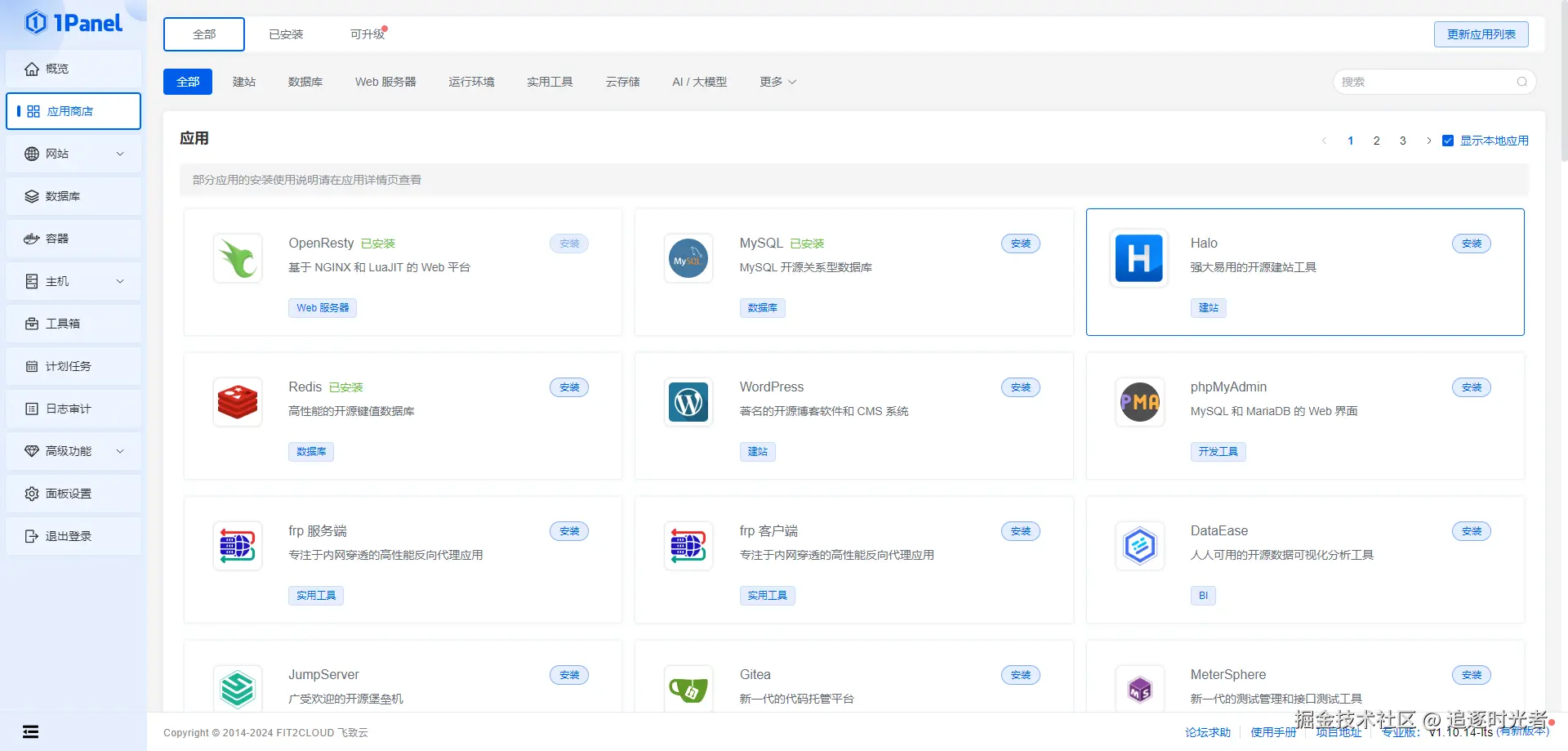
Task: Click the 退出登录 logout icon
Action: 32,536
